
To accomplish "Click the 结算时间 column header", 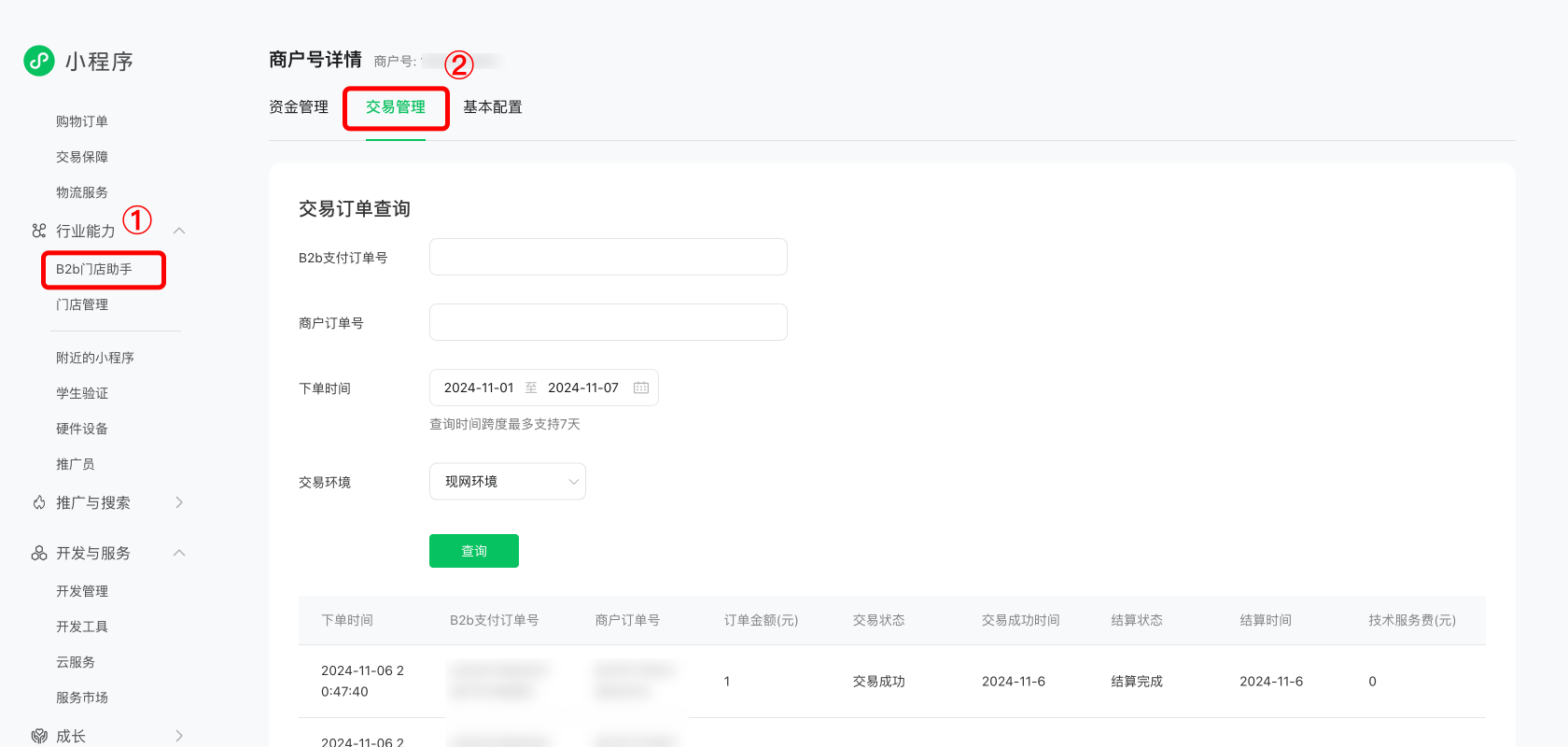I will pyautogui.click(x=1266, y=620).
